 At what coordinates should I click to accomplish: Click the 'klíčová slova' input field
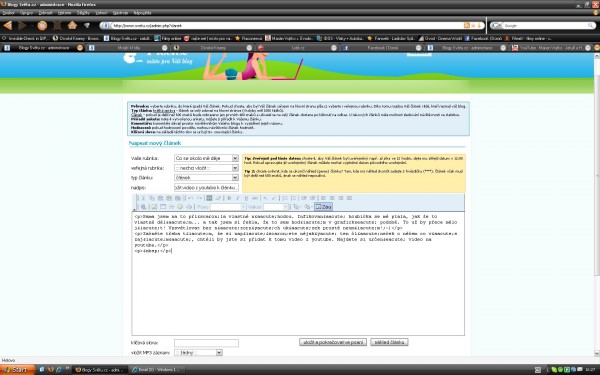(206, 343)
